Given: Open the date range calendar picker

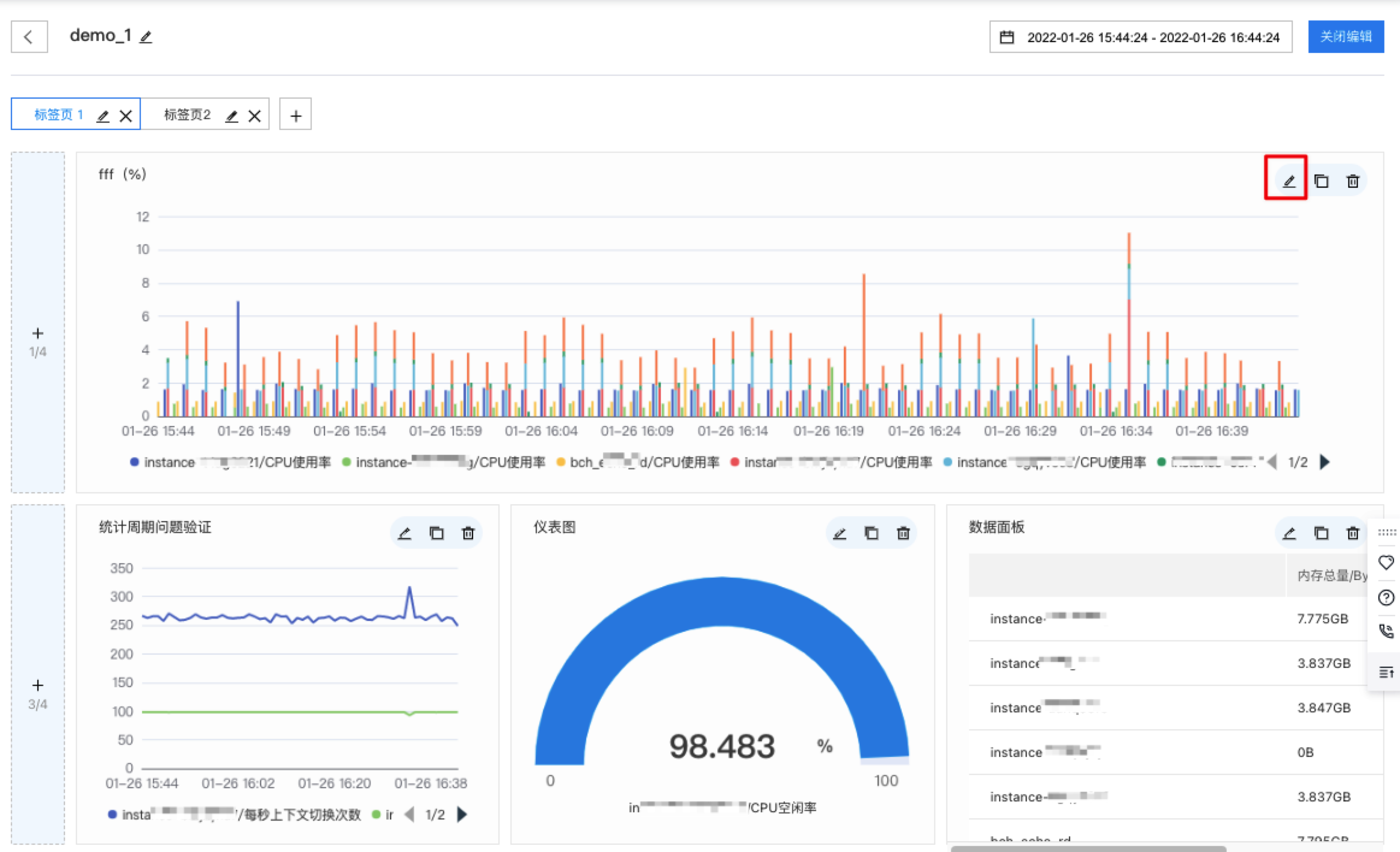Looking at the screenshot, I should [x=1007, y=37].
